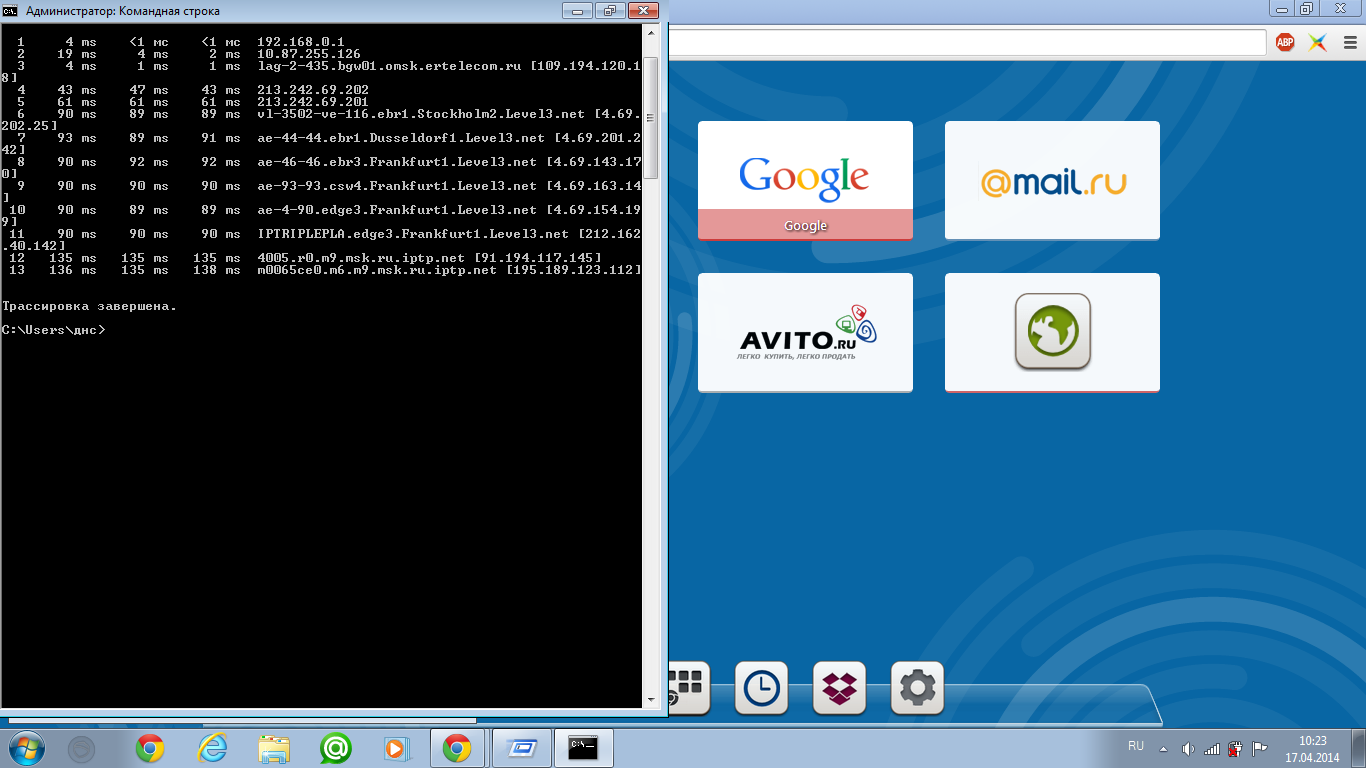Click ae-46-46.ebr3.Frankfurt1.Level3.net hostname
This screenshot has height=768, width=1366.
point(397,162)
